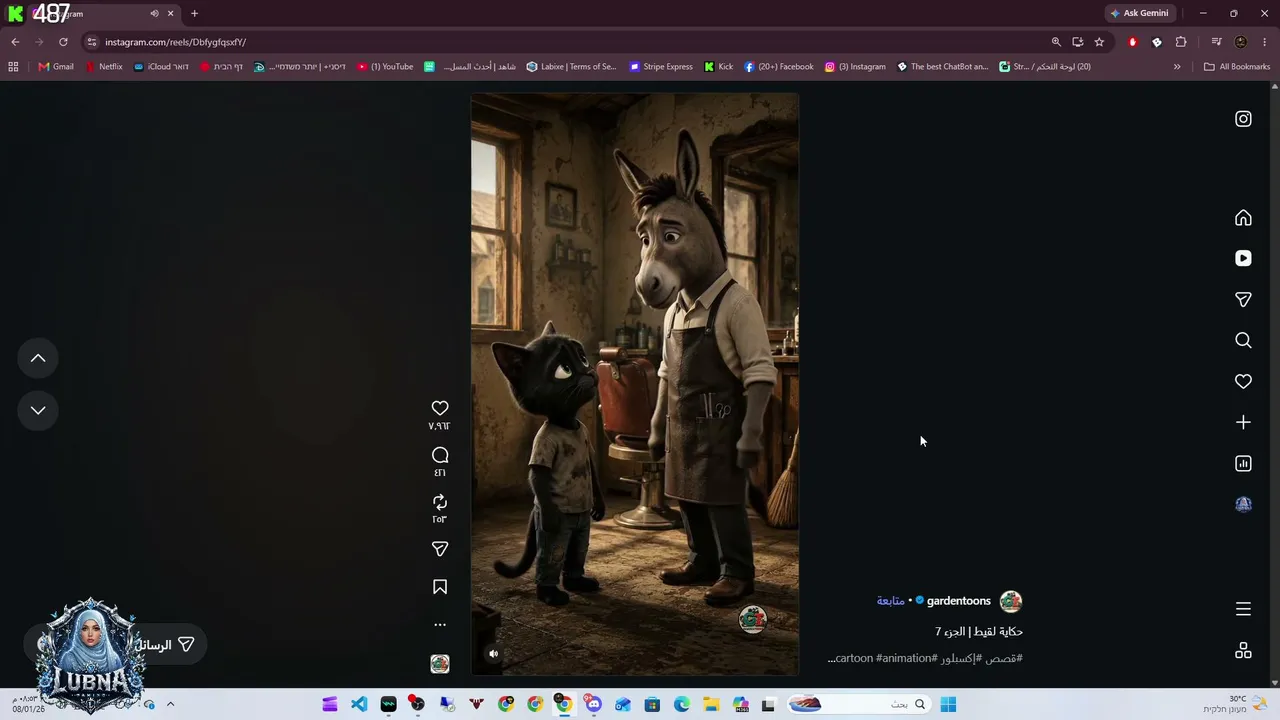Click the Instagram logo in the sidebar

coord(1243,119)
